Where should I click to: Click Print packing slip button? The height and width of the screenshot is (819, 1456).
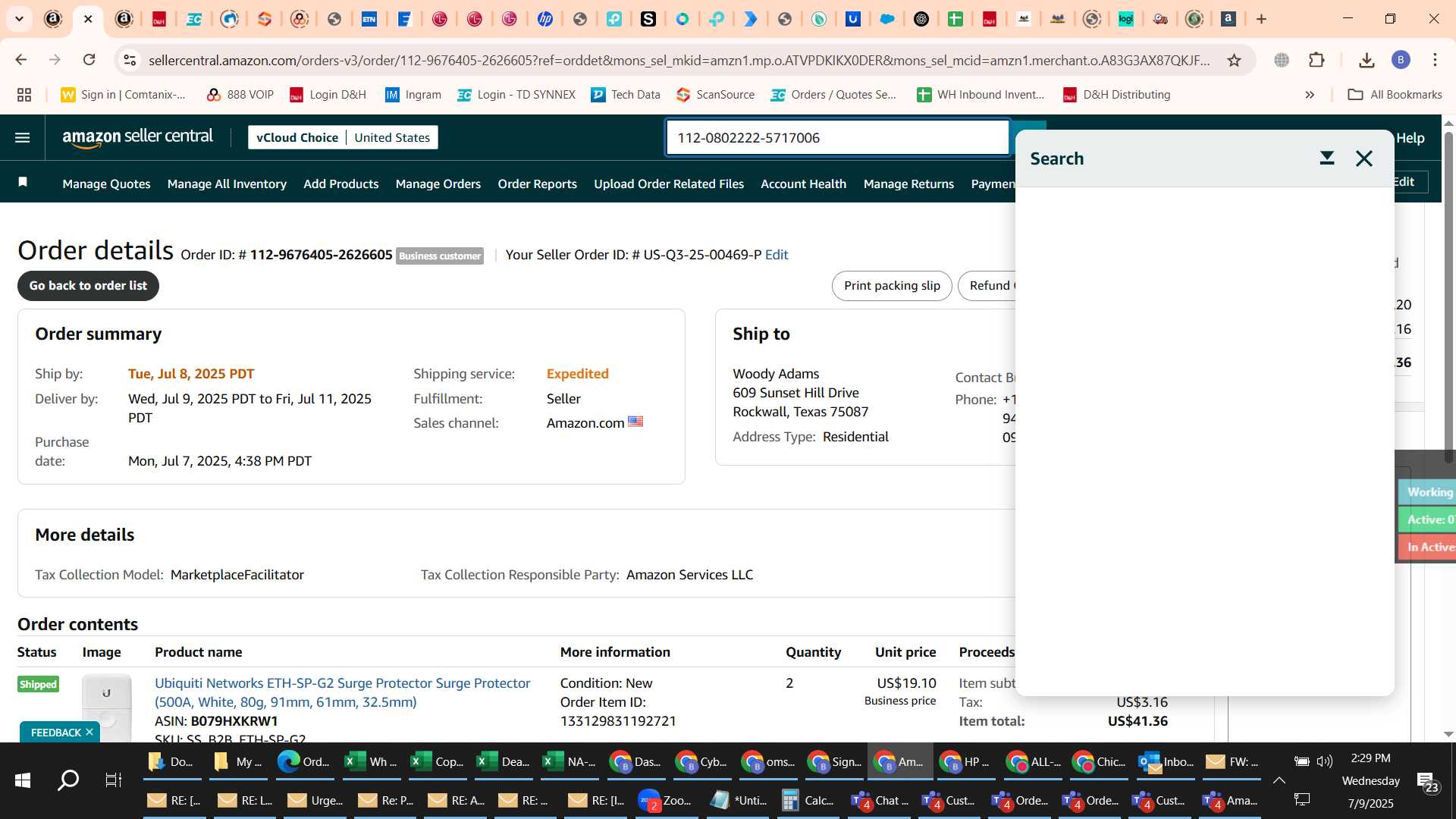click(892, 286)
